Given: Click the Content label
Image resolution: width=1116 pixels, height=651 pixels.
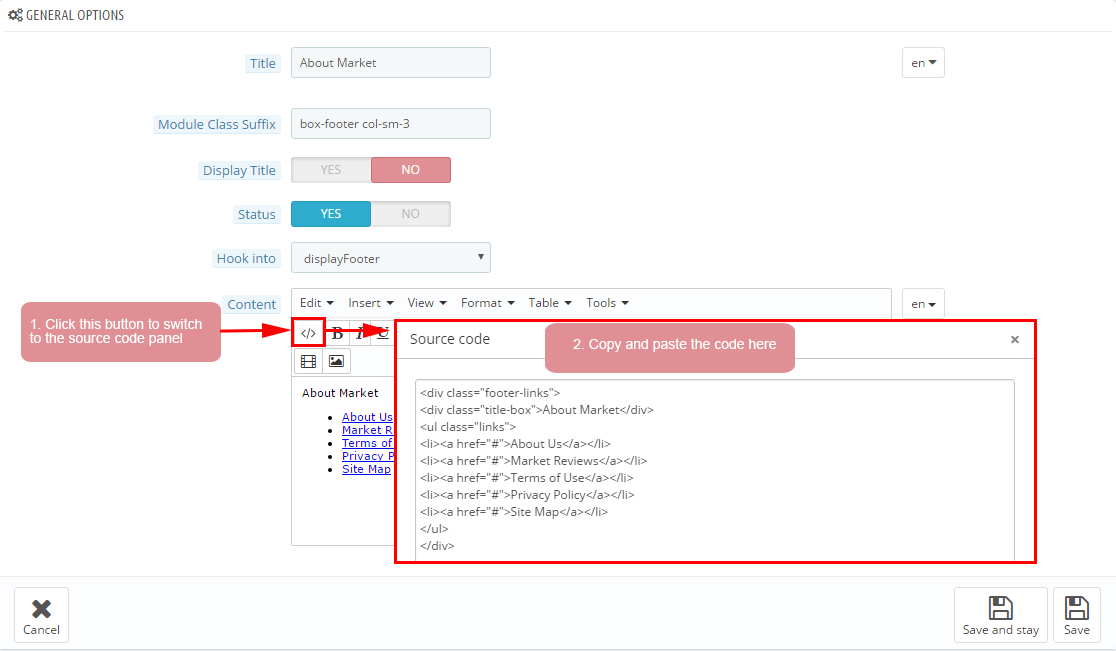Looking at the screenshot, I should [251, 305].
